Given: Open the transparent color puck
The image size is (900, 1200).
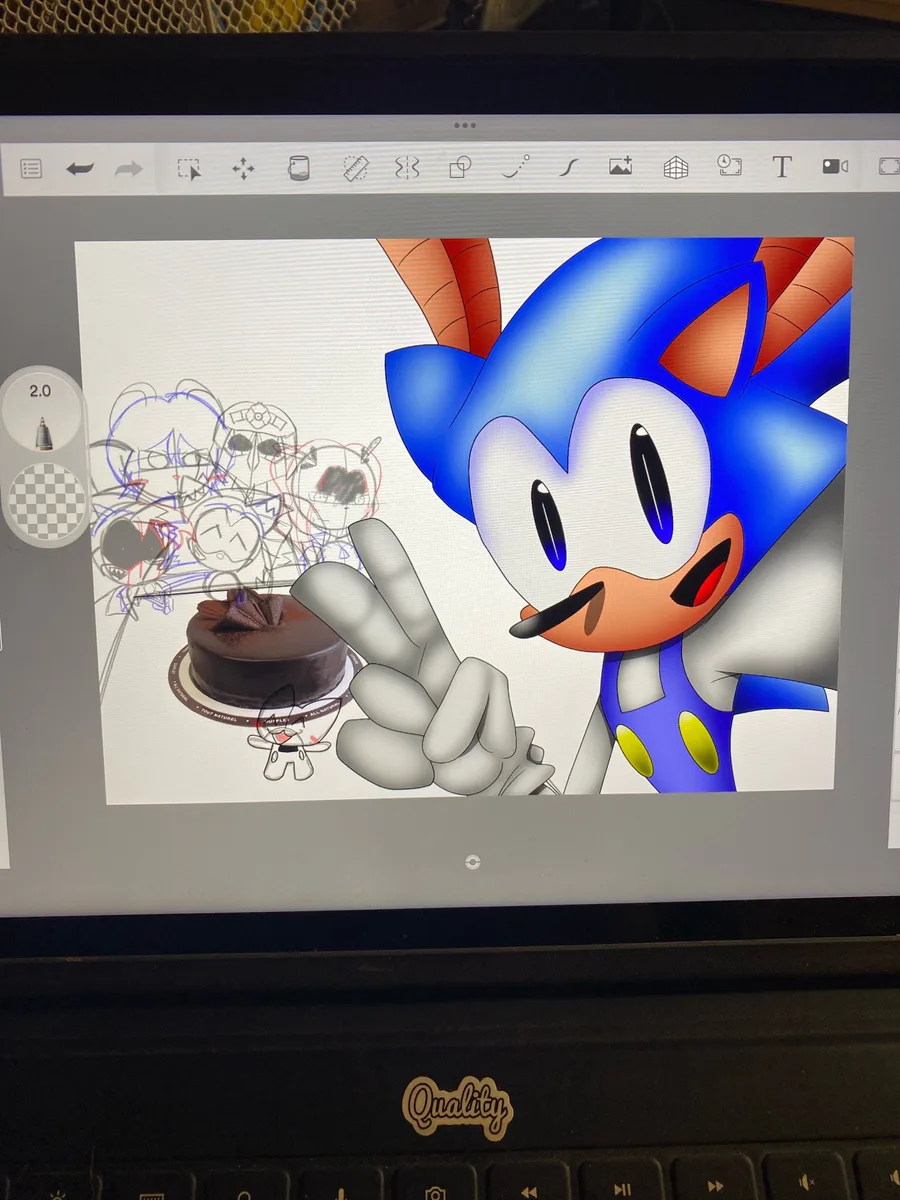Looking at the screenshot, I should (x=46, y=501).
